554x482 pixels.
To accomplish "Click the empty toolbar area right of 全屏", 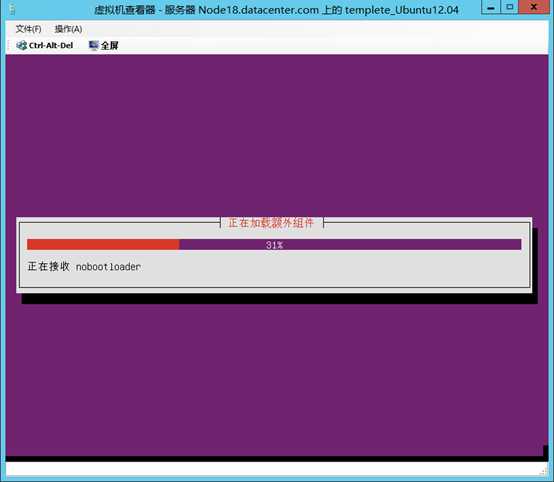I will 332,45.
